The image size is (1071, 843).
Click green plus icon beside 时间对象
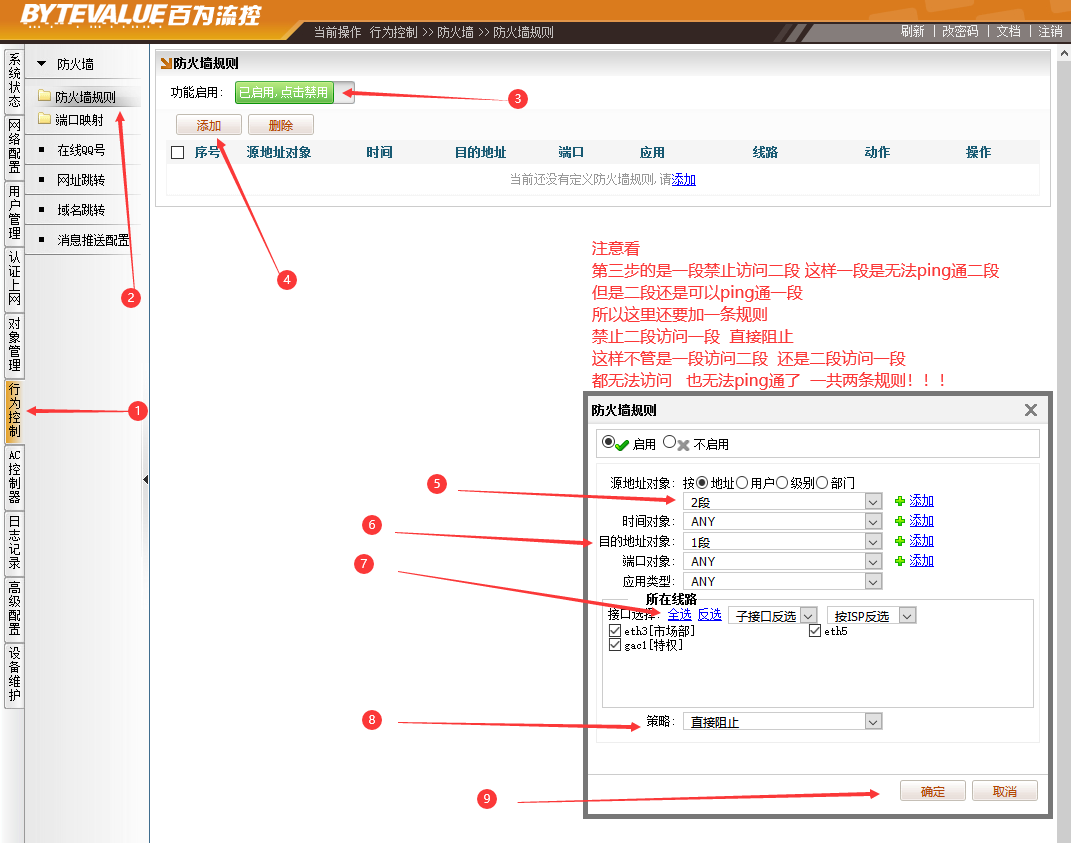coord(900,521)
